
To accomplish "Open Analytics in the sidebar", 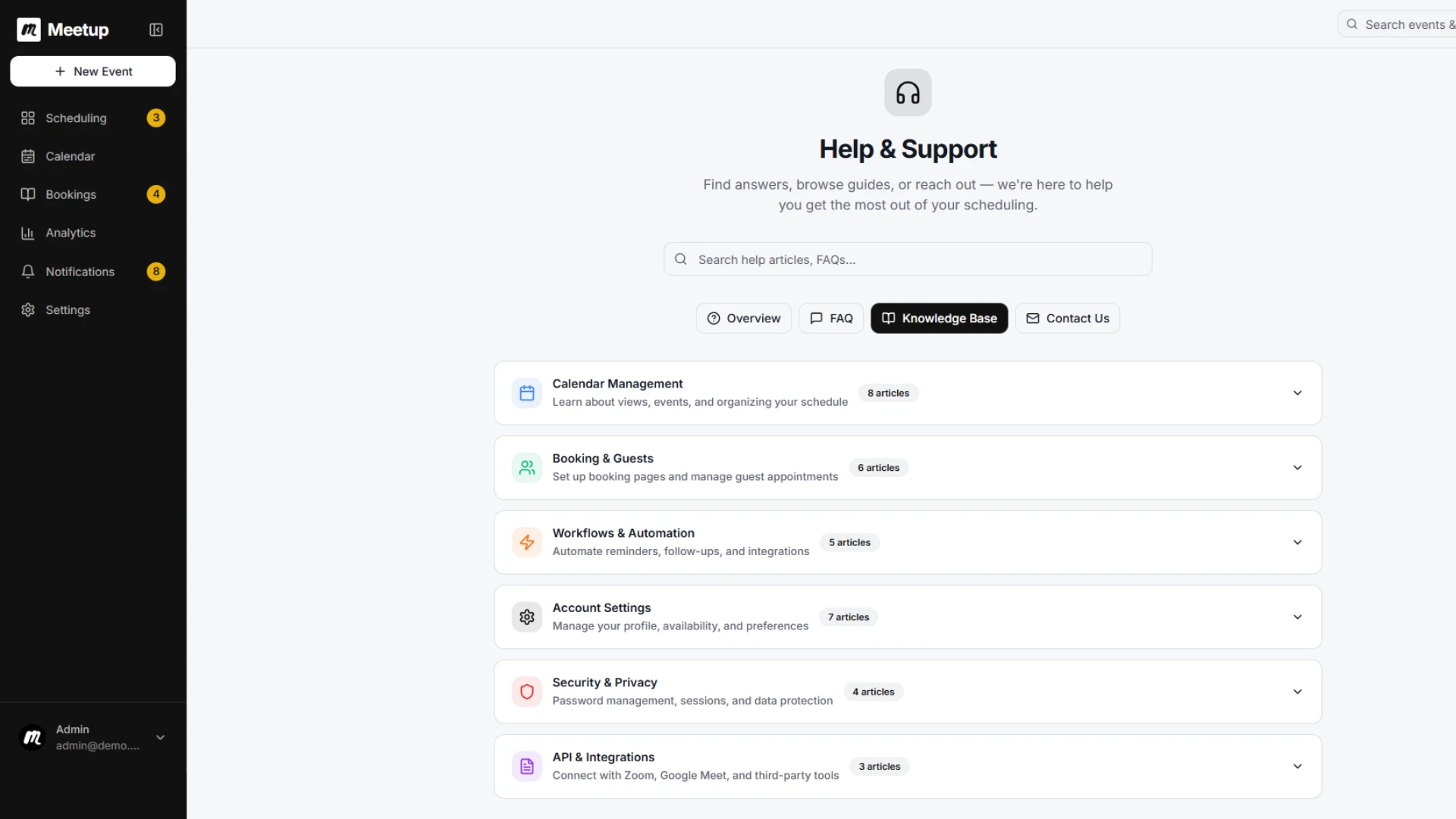I will [x=93, y=233].
